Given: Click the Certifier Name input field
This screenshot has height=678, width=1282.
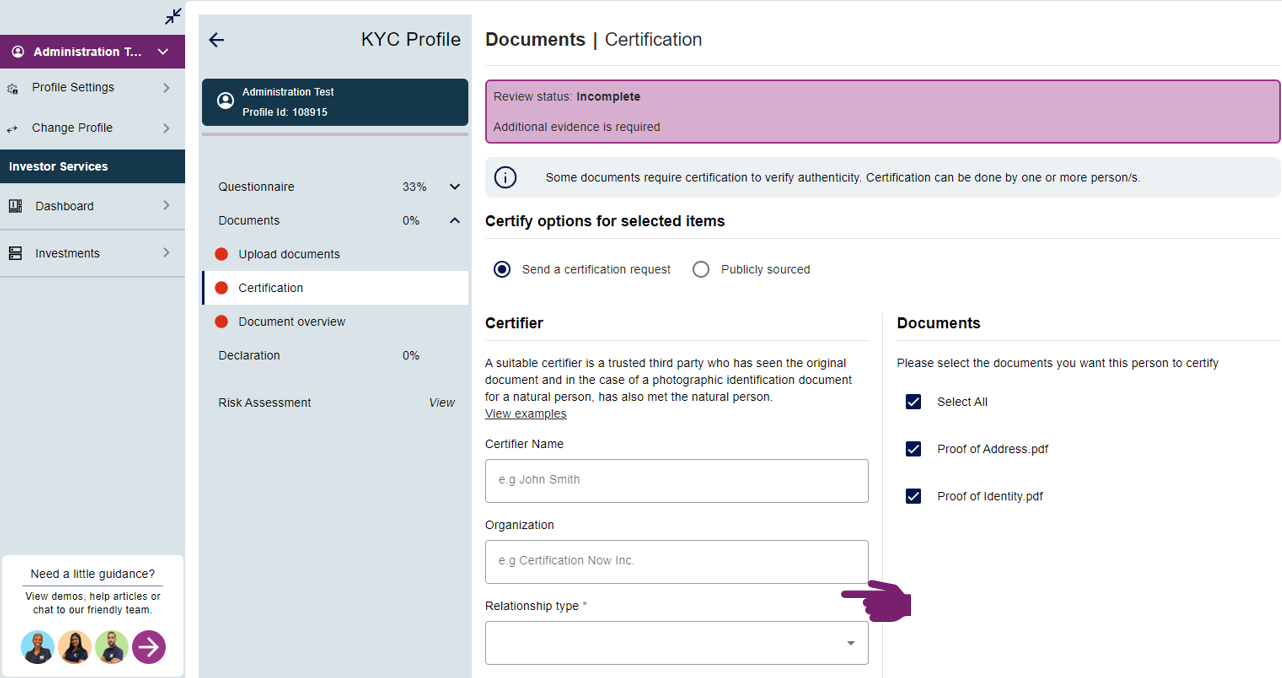Looking at the screenshot, I should pyautogui.click(x=676, y=480).
